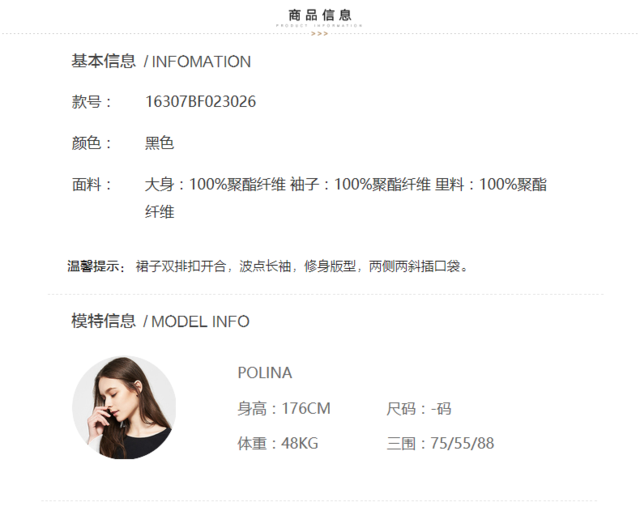Click the model POLINA portrait thumbnail
The height and width of the screenshot is (515, 640).
click(x=124, y=407)
